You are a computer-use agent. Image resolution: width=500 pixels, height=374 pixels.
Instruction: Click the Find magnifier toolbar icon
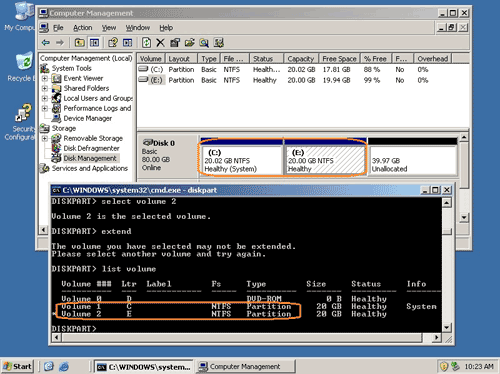point(204,43)
